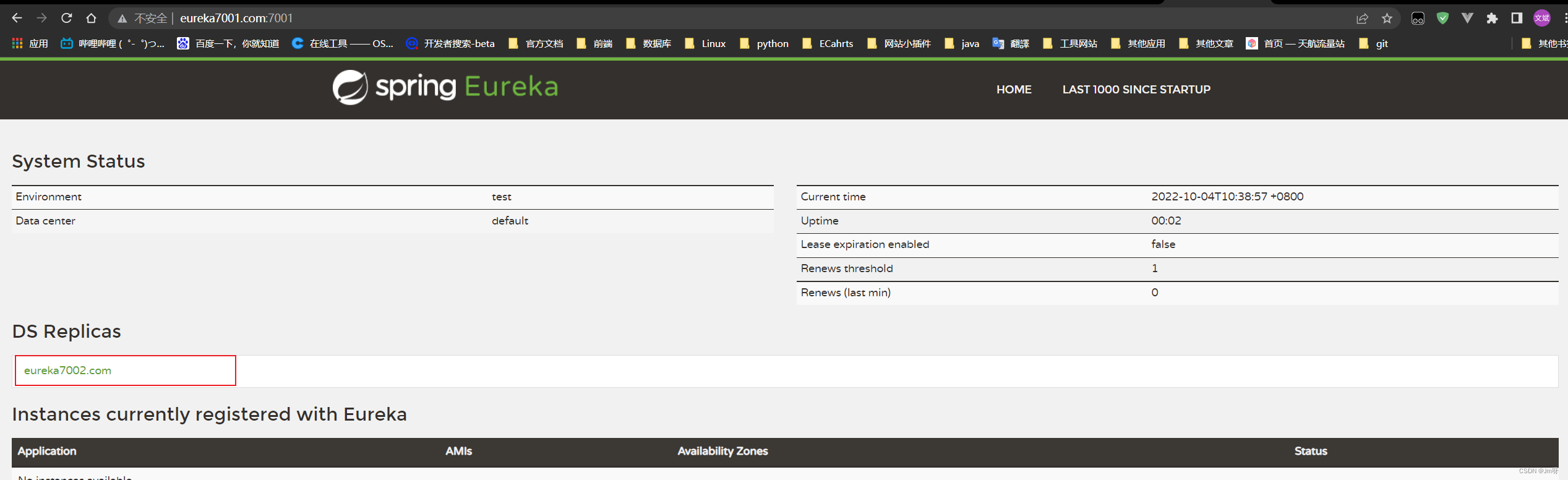
Task: Open the ECahrts bookmark folder
Action: [828, 43]
